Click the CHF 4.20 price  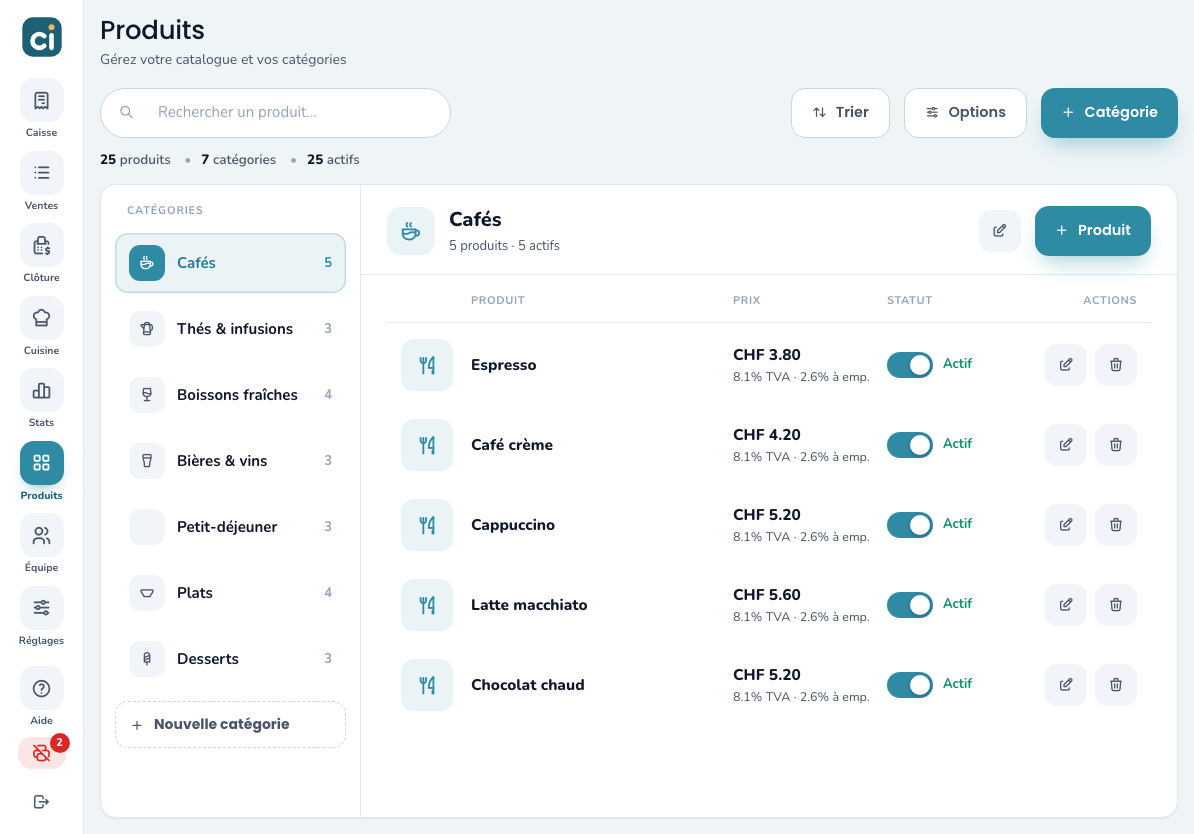pos(767,435)
